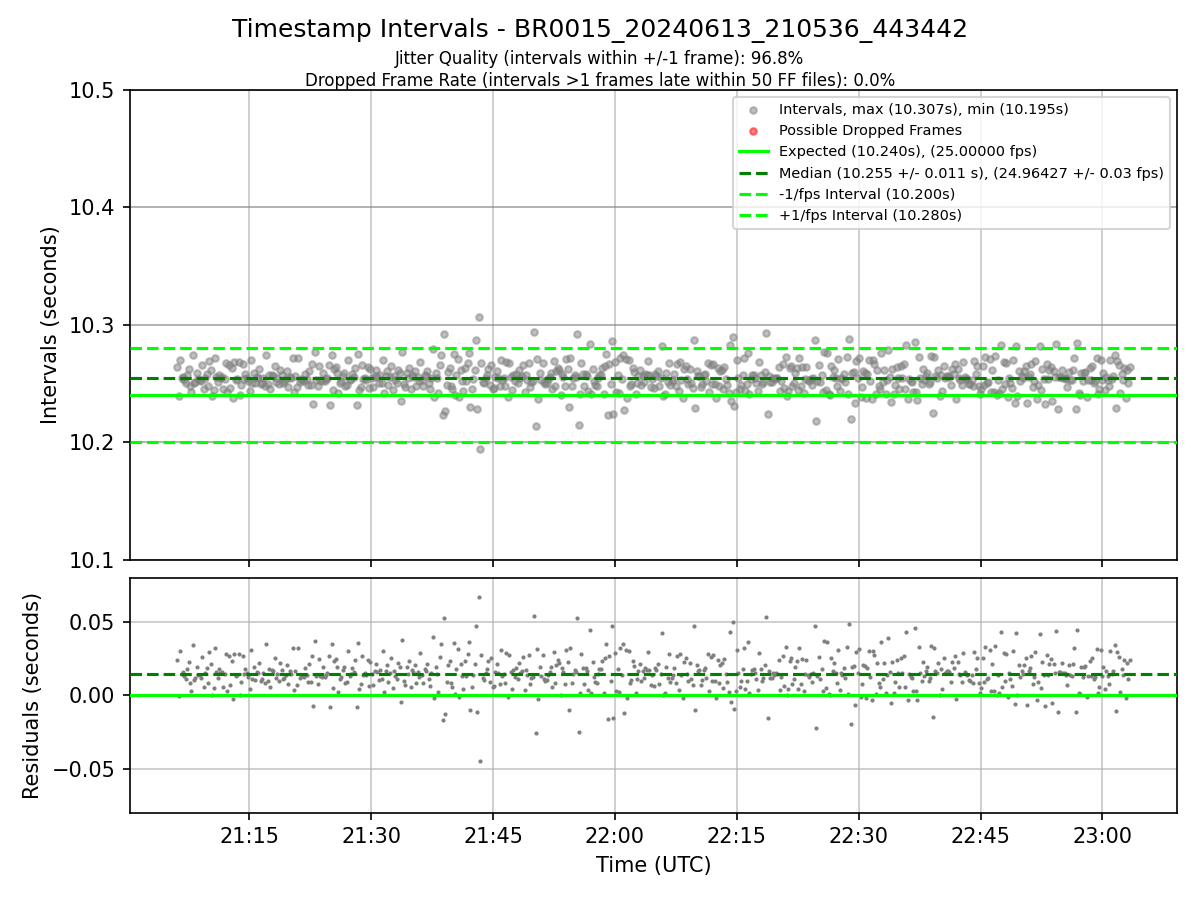Click the 'Intervals (seconds)' y-axis label
The width and height of the screenshot is (1200, 900).
[50, 325]
